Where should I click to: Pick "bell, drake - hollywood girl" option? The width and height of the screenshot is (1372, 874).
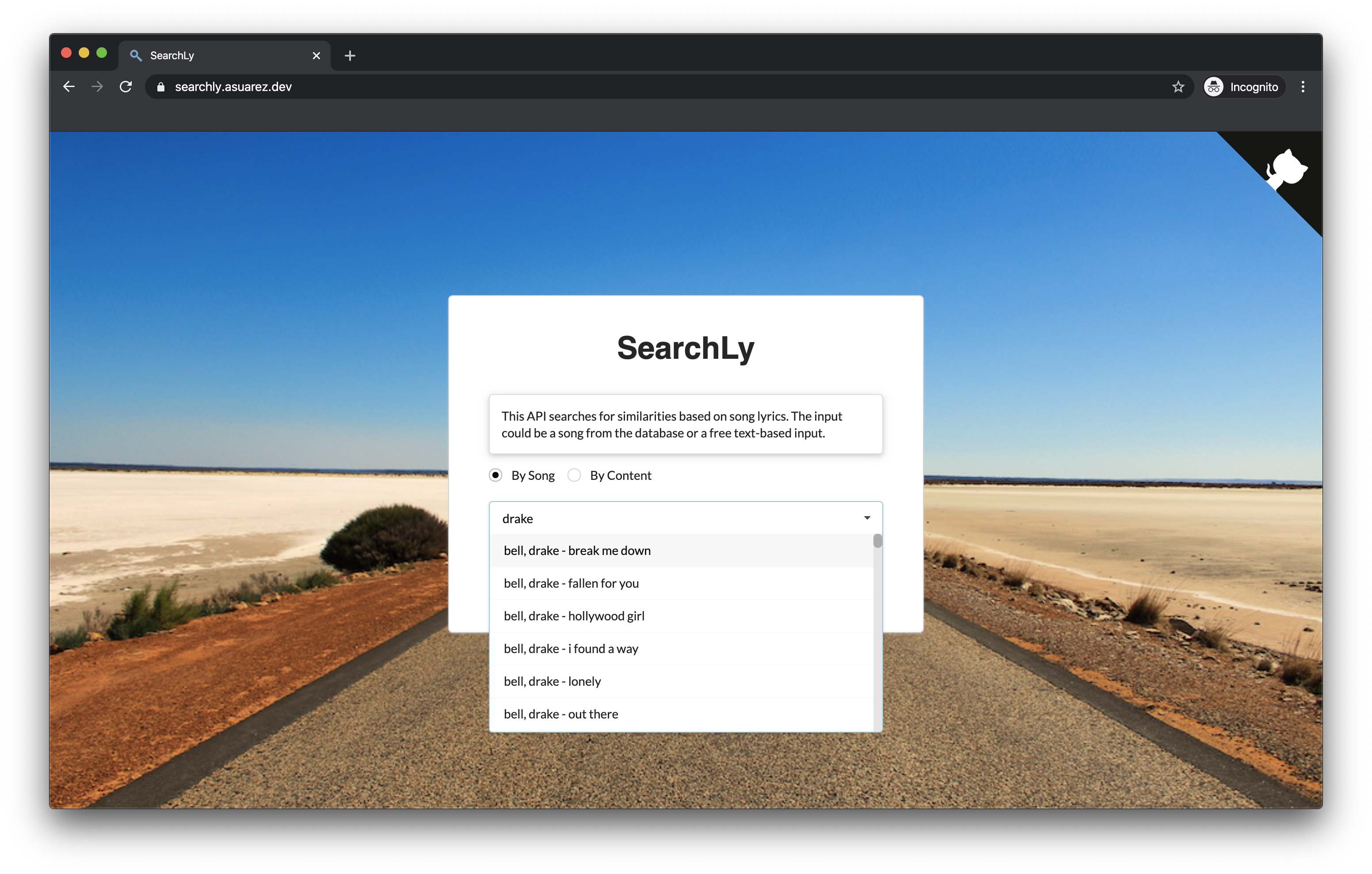point(574,616)
